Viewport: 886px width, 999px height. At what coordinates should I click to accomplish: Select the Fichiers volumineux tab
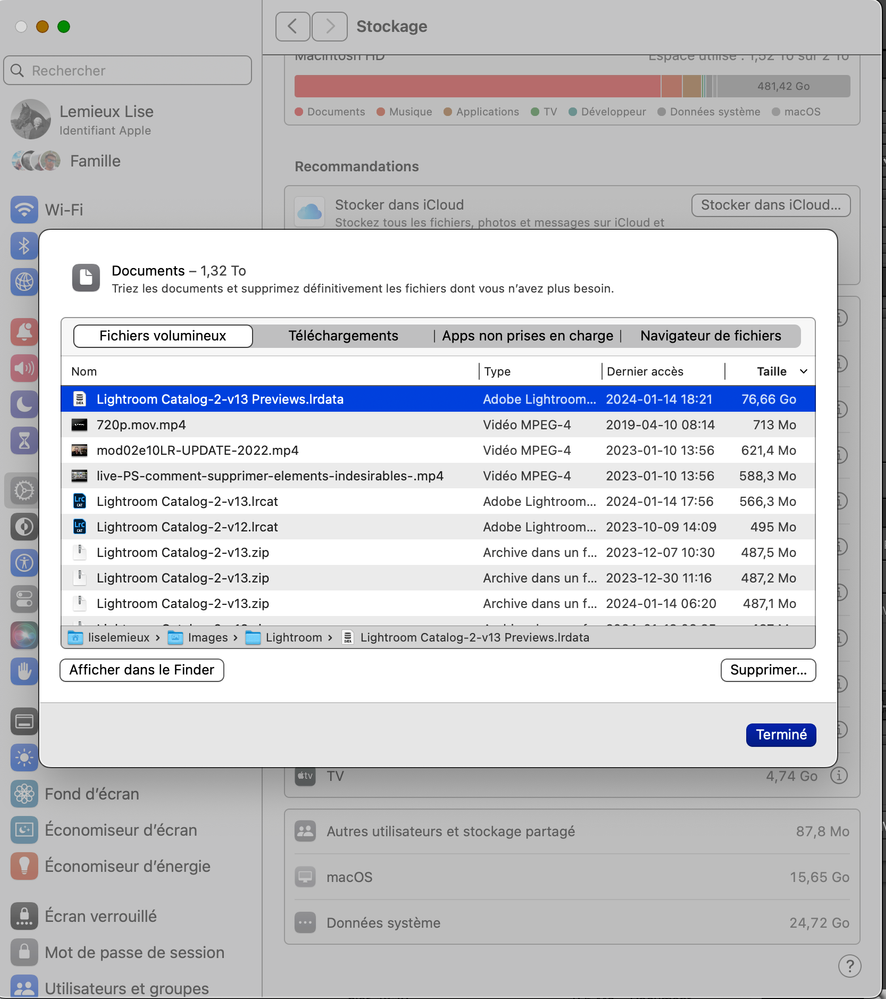[163, 336]
